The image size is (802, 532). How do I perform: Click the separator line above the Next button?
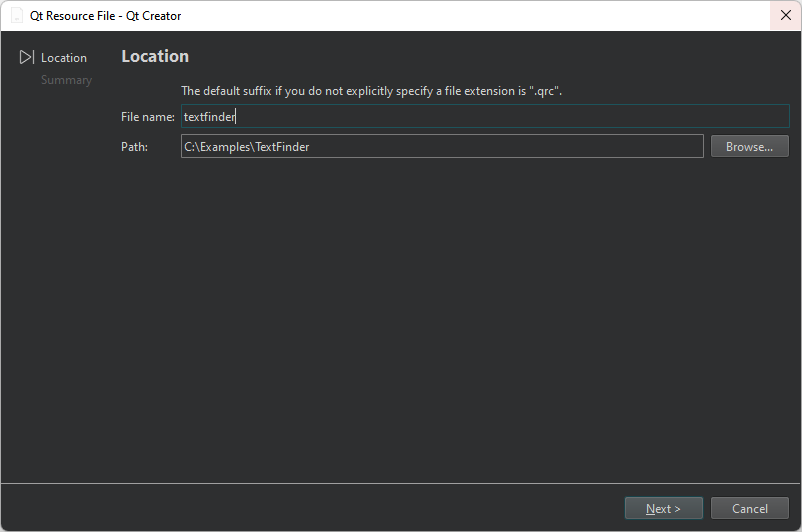click(400, 484)
